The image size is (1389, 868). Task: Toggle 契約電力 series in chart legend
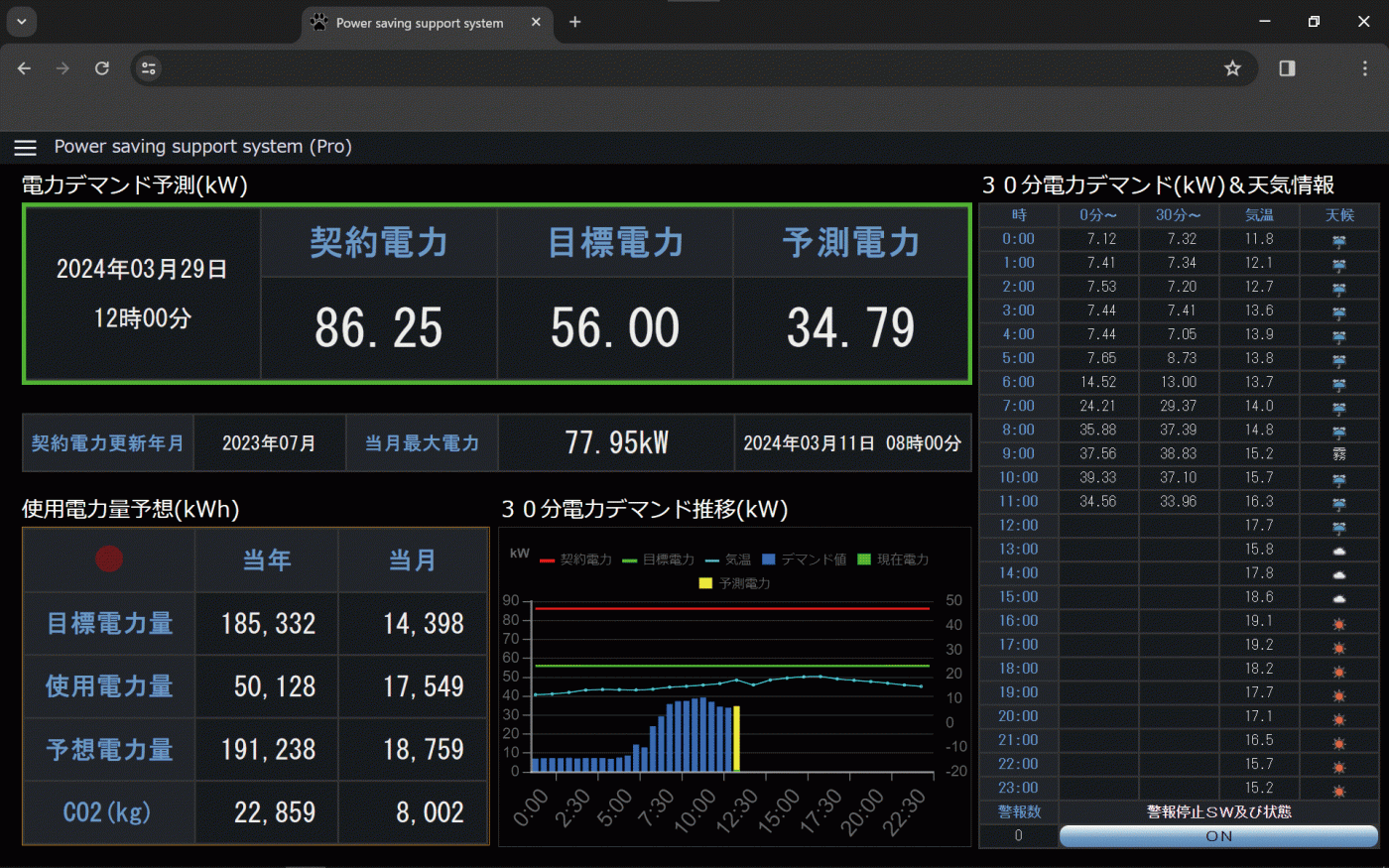575,559
